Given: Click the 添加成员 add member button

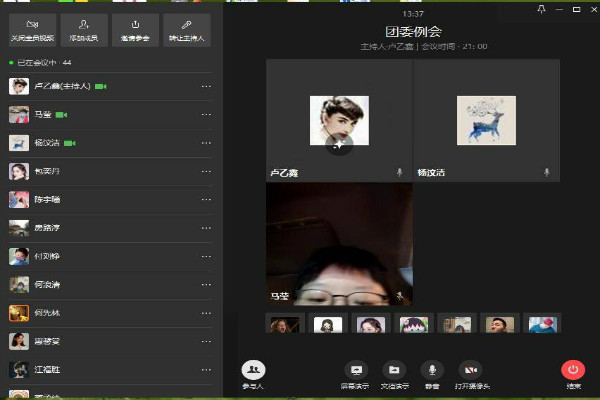Looking at the screenshot, I should coord(84,29).
